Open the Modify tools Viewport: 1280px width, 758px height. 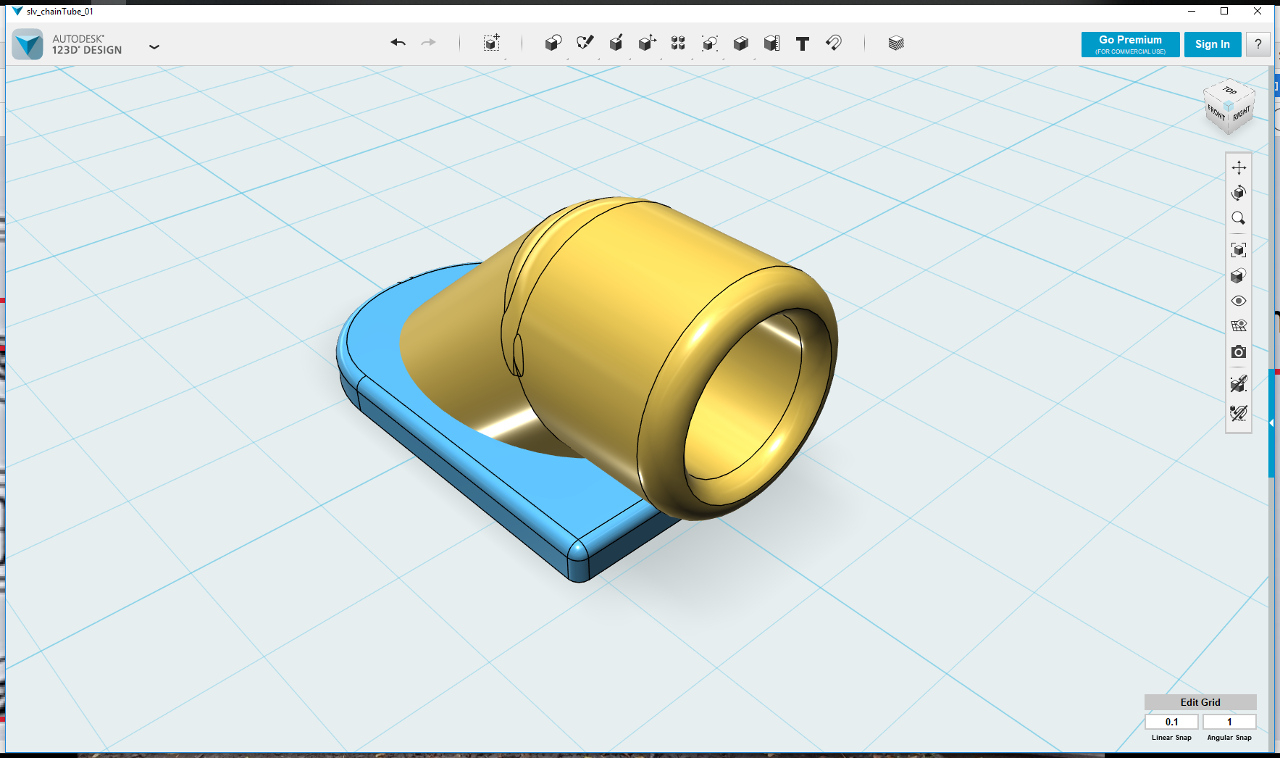pos(647,43)
